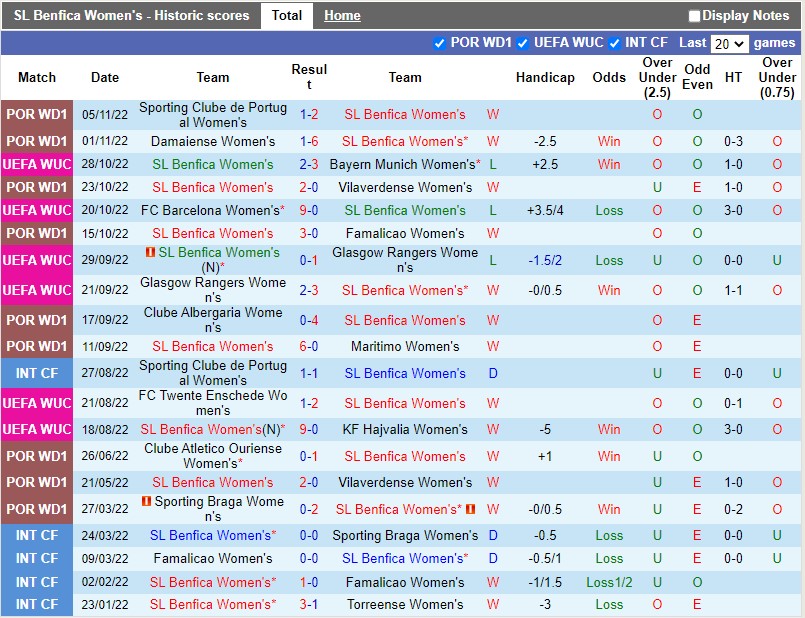Click date 18/08/22 in the table
The image size is (805, 618).
click(x=105, y=429)
